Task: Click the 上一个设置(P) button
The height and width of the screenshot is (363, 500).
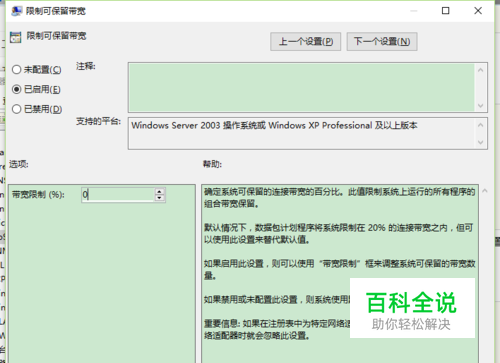Action: [305, 42]
